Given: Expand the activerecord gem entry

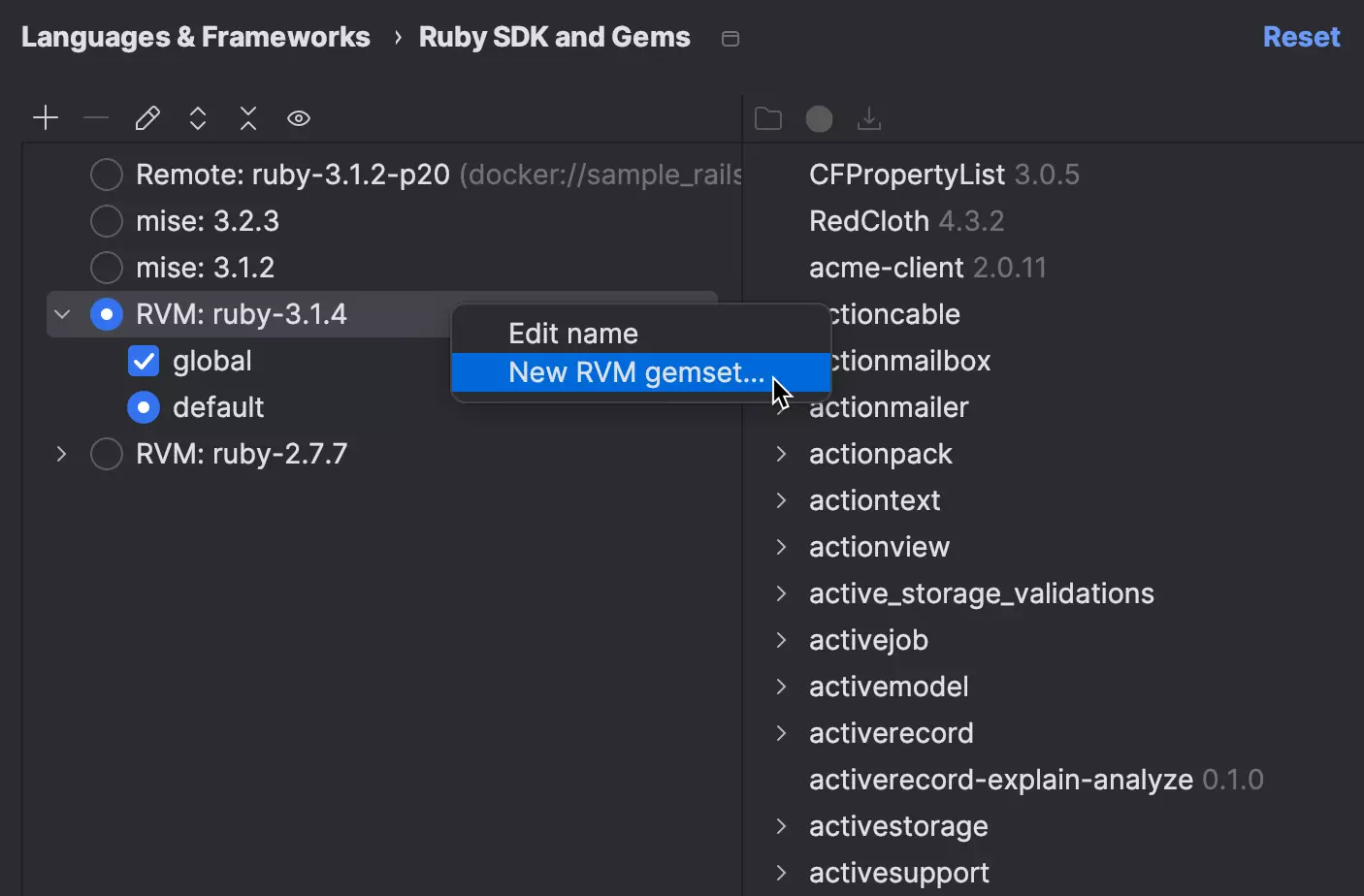Looking at the screenshot, I should (x=782, y=734).
